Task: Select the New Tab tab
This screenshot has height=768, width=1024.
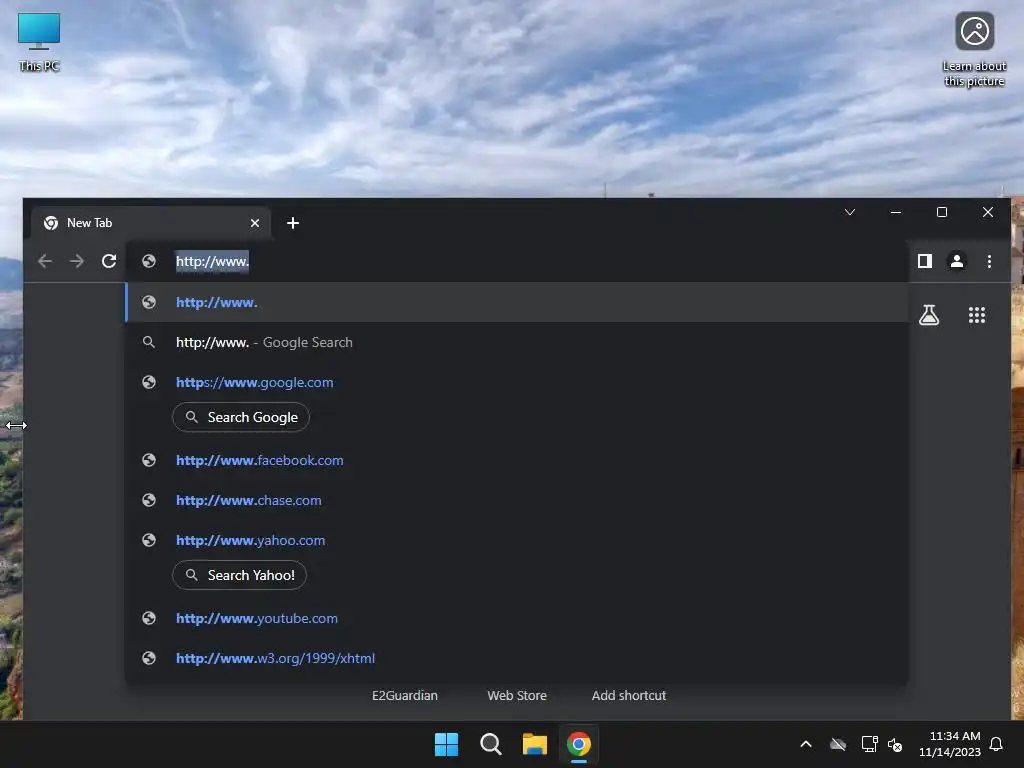Action: [x=152, y=223]
